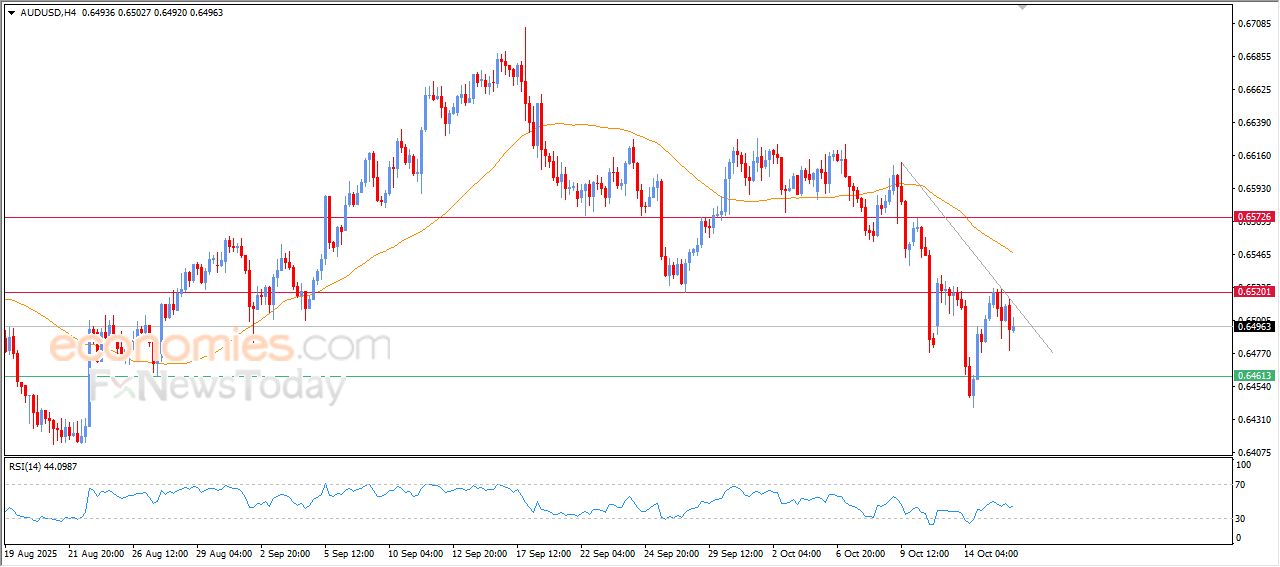Screen dimensions: 1280x567
Task: Click the 0.67085 value on price axis
Action: pos(1253,23)
